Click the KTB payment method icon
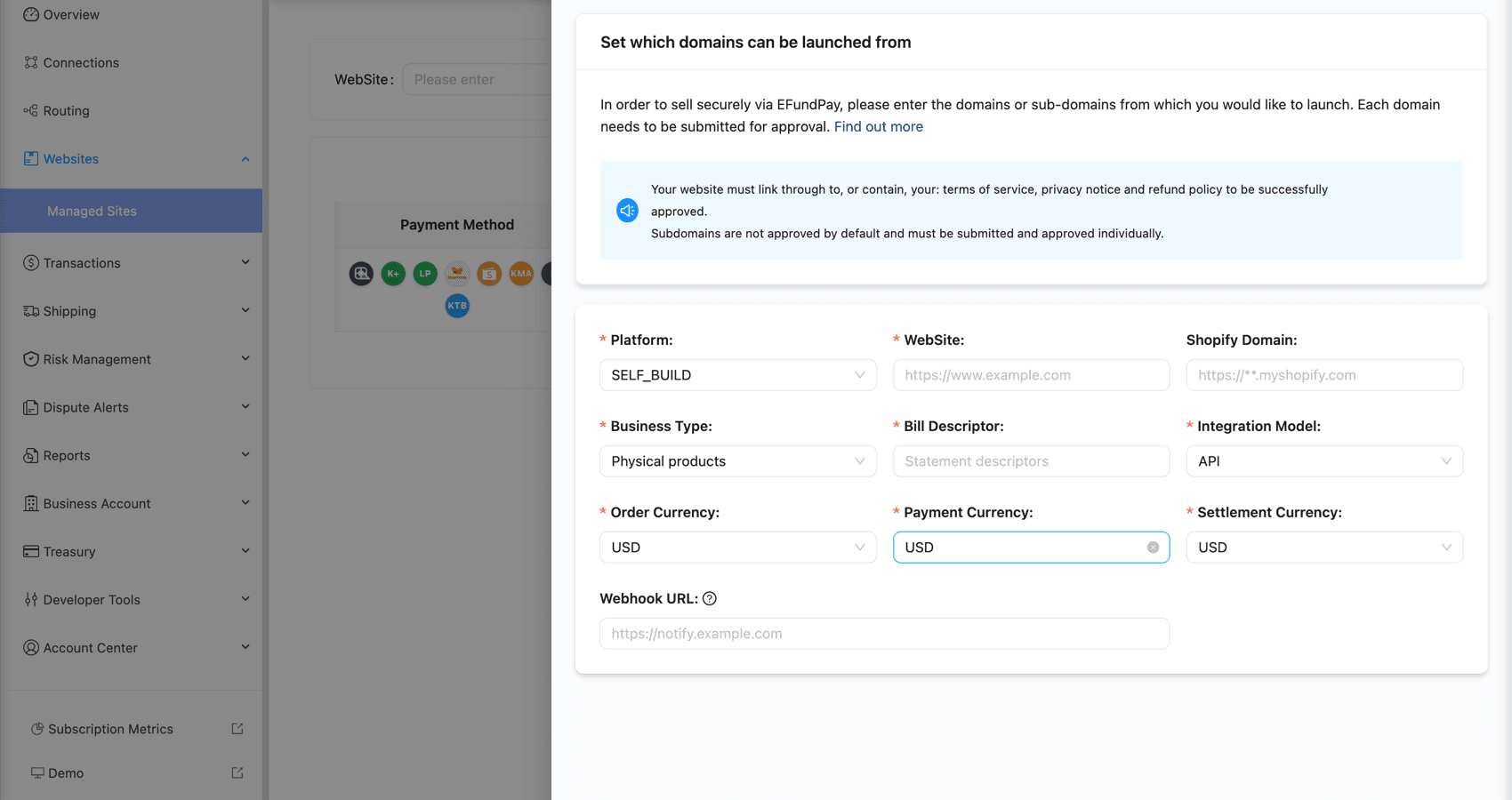Screen dimensions: 1512x800 (x=457, y=306)
